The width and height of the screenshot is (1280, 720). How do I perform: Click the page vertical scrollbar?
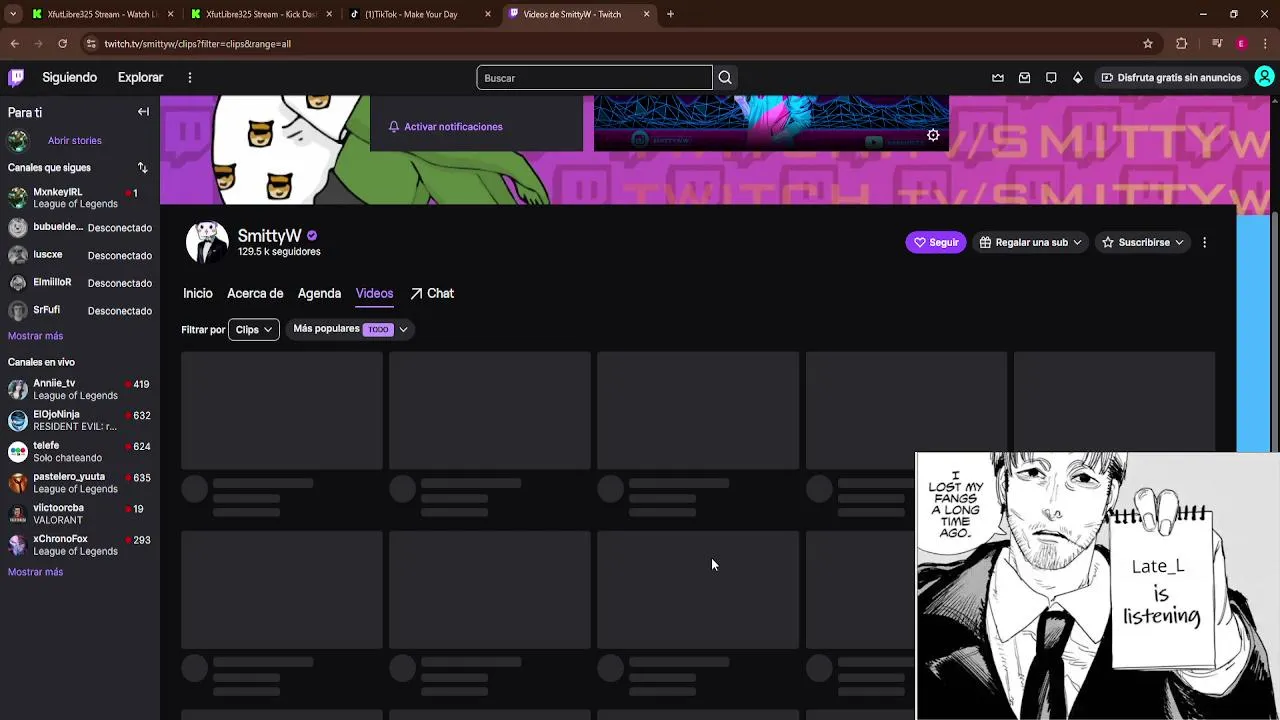(x=1275, y=330)
